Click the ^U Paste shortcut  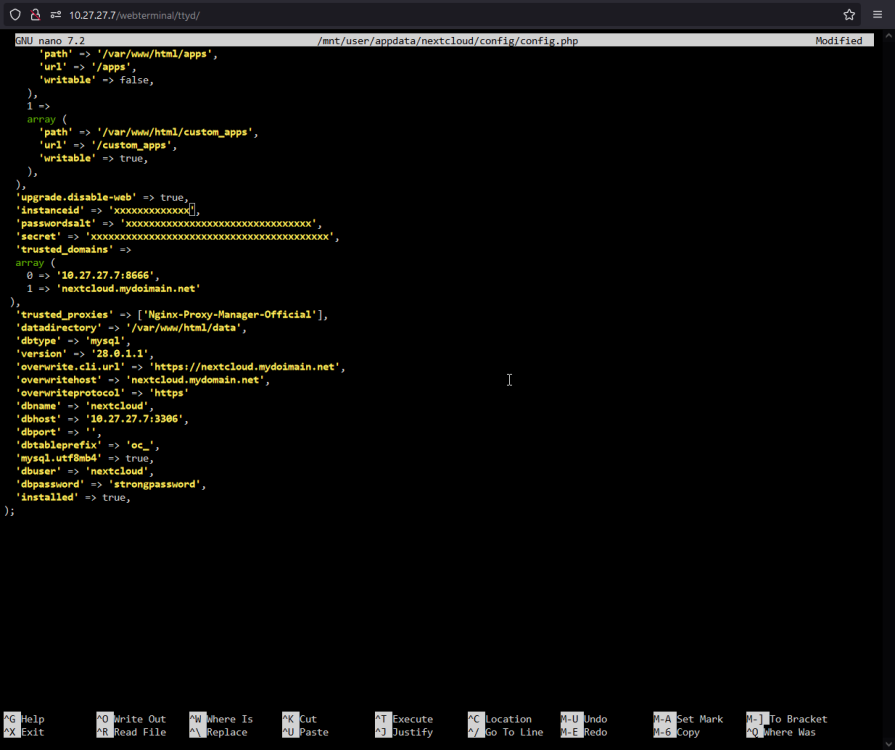coord(305,732)
